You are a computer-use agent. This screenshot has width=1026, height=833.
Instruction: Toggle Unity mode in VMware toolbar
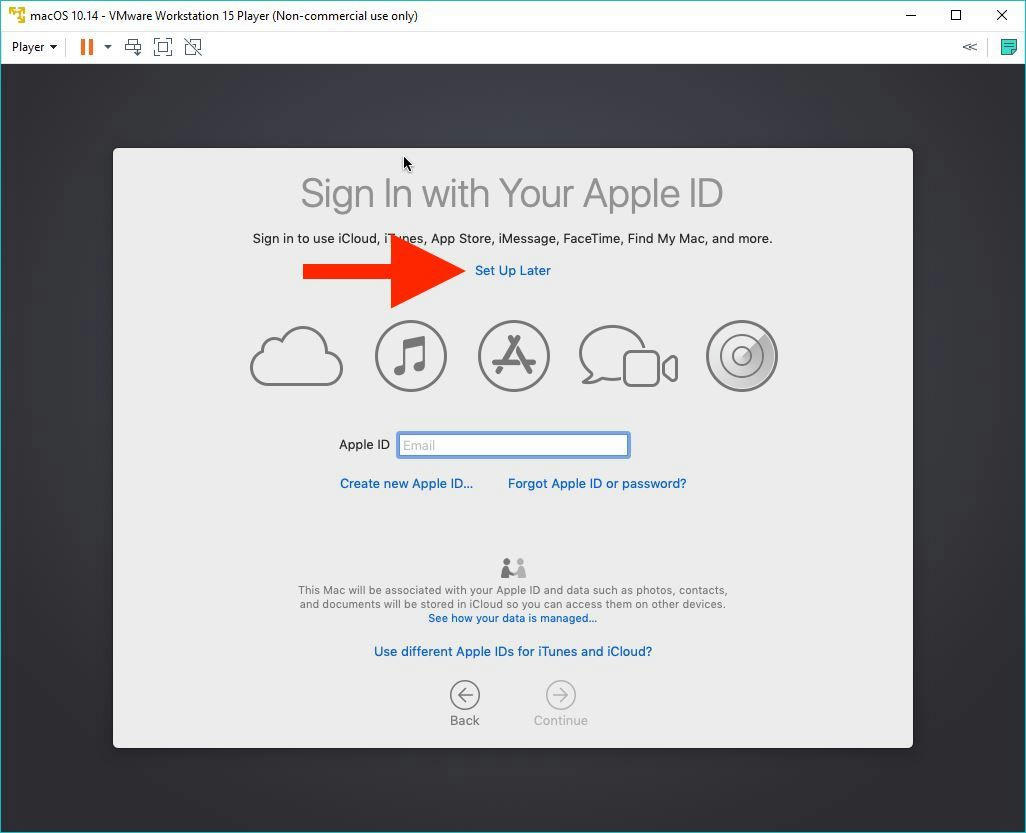pyautogui.click(x=193, y=47)
